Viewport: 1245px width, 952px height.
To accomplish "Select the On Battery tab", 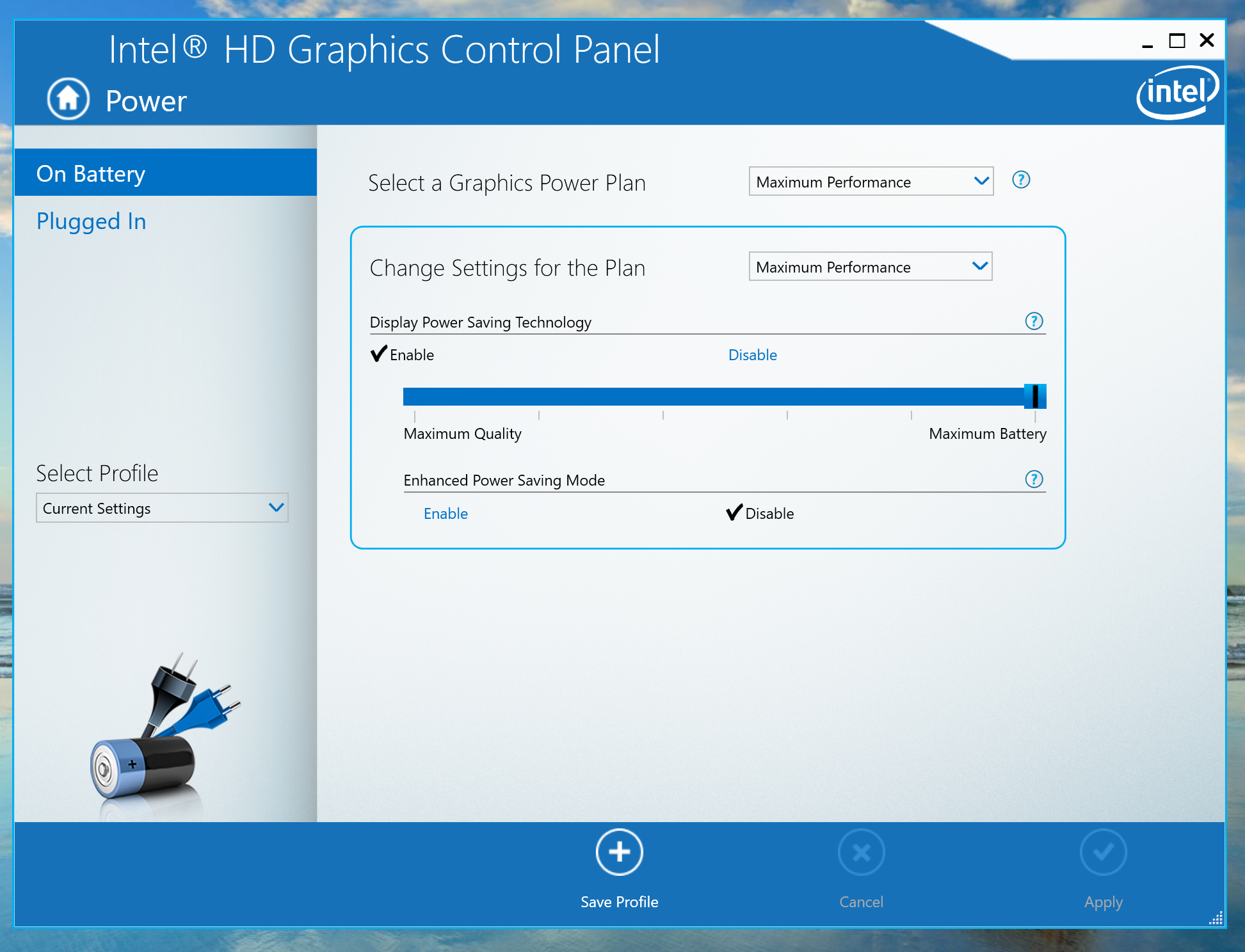I will pyautogui.click(x=166, y=173).
